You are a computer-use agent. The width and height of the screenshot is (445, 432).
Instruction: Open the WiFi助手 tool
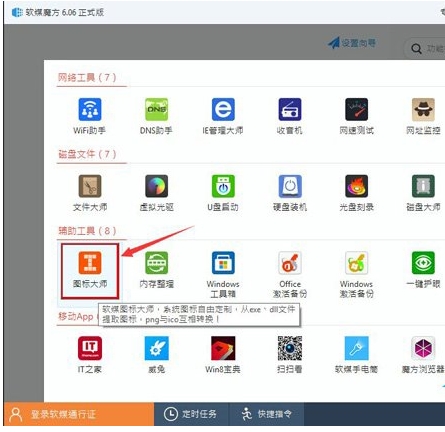coord(90,116)
